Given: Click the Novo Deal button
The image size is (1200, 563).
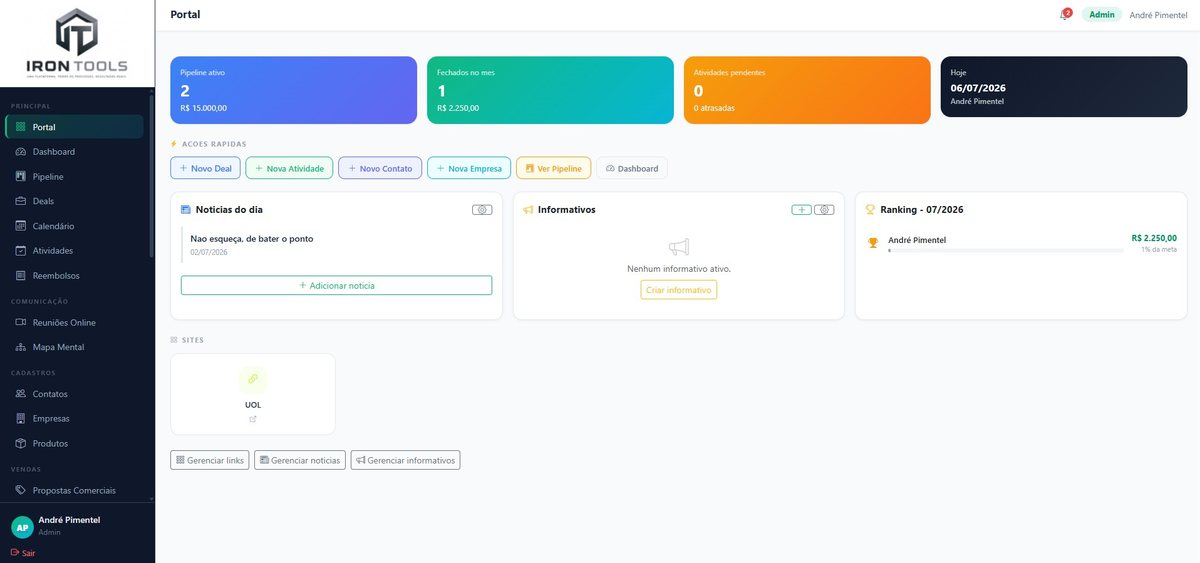Looking at the screenshot, I should [x=206, y=168].
